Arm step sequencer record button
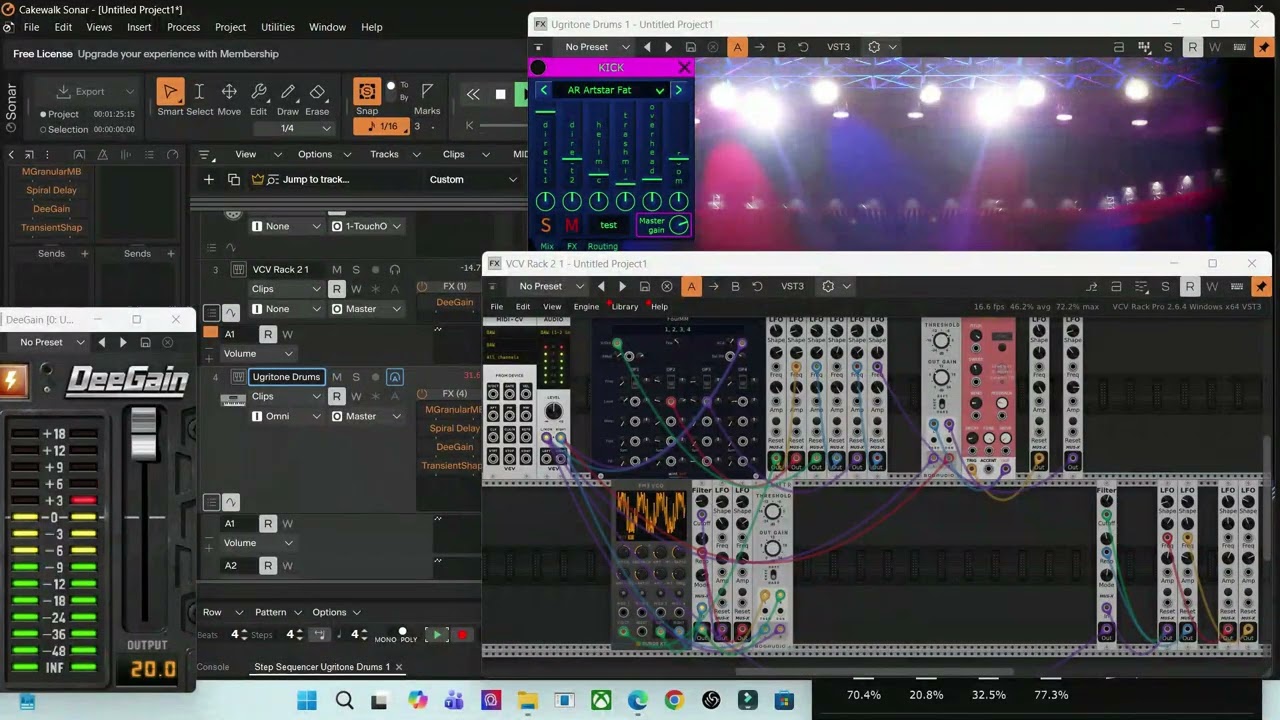The image size is (1280, 720). click(x=462, y=635)
